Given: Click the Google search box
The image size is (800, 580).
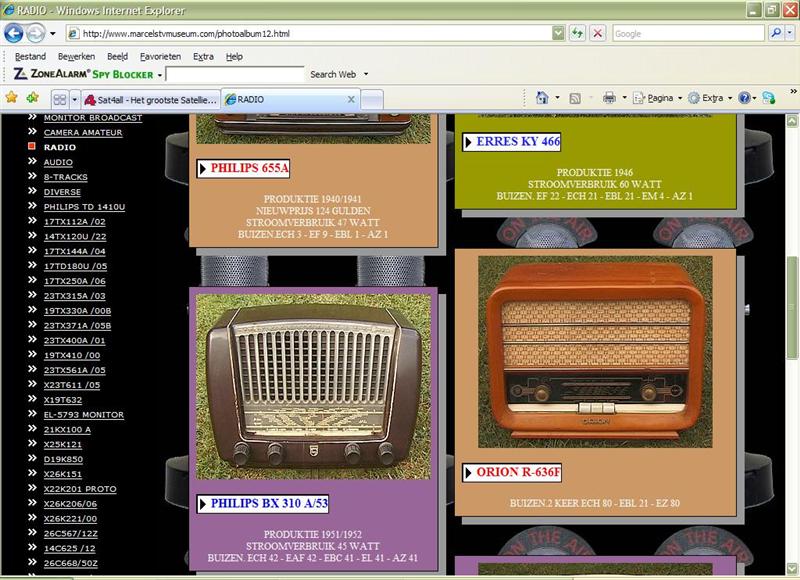Looking at the screenshot, I should click(688, 34).
